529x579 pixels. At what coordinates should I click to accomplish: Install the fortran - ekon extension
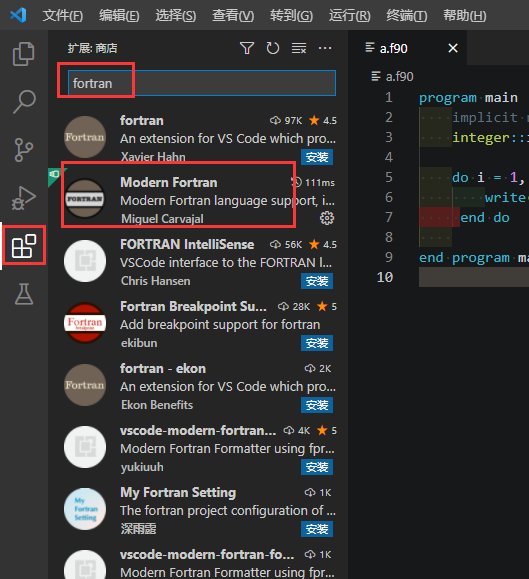[317, 405]
